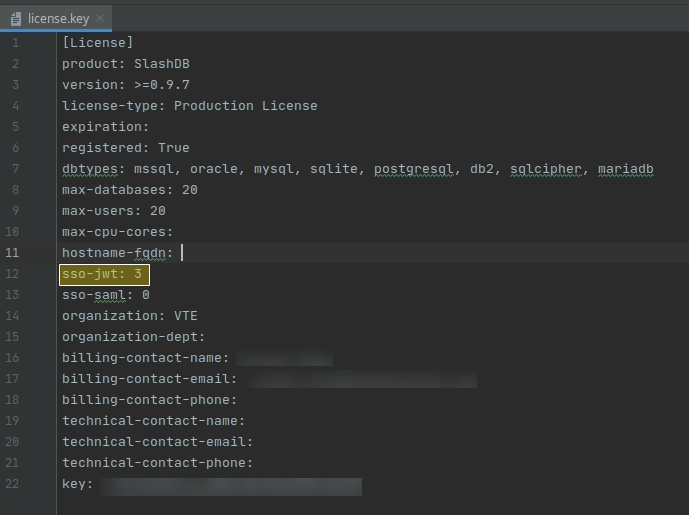
Task: Click line number 1 in the gutter
Action: click(x=15, y=43)
